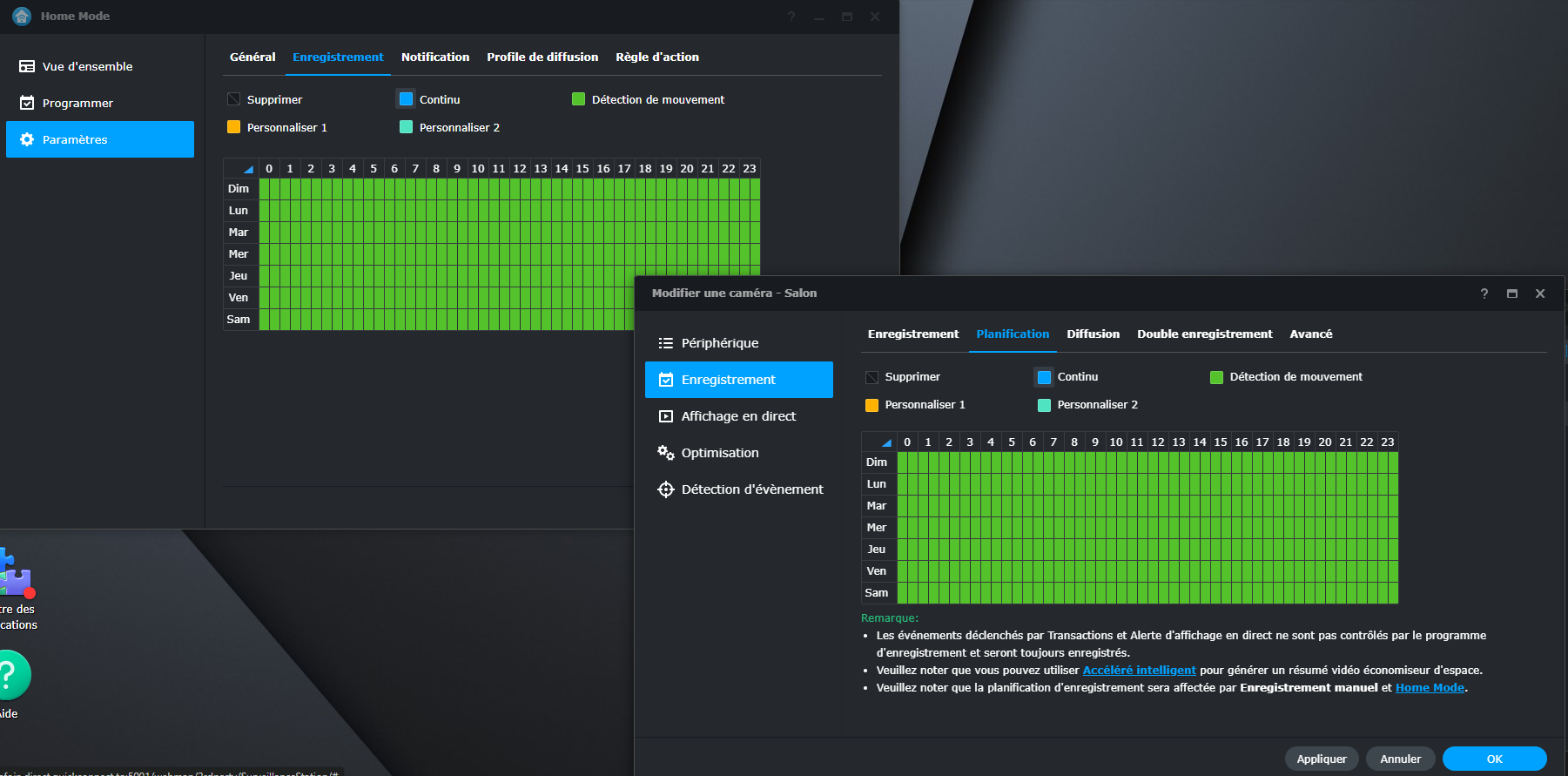Viewport: 1568px width, 776px height.
Task: Open Détection d'évènement section
Action: [x=751, y=489]
